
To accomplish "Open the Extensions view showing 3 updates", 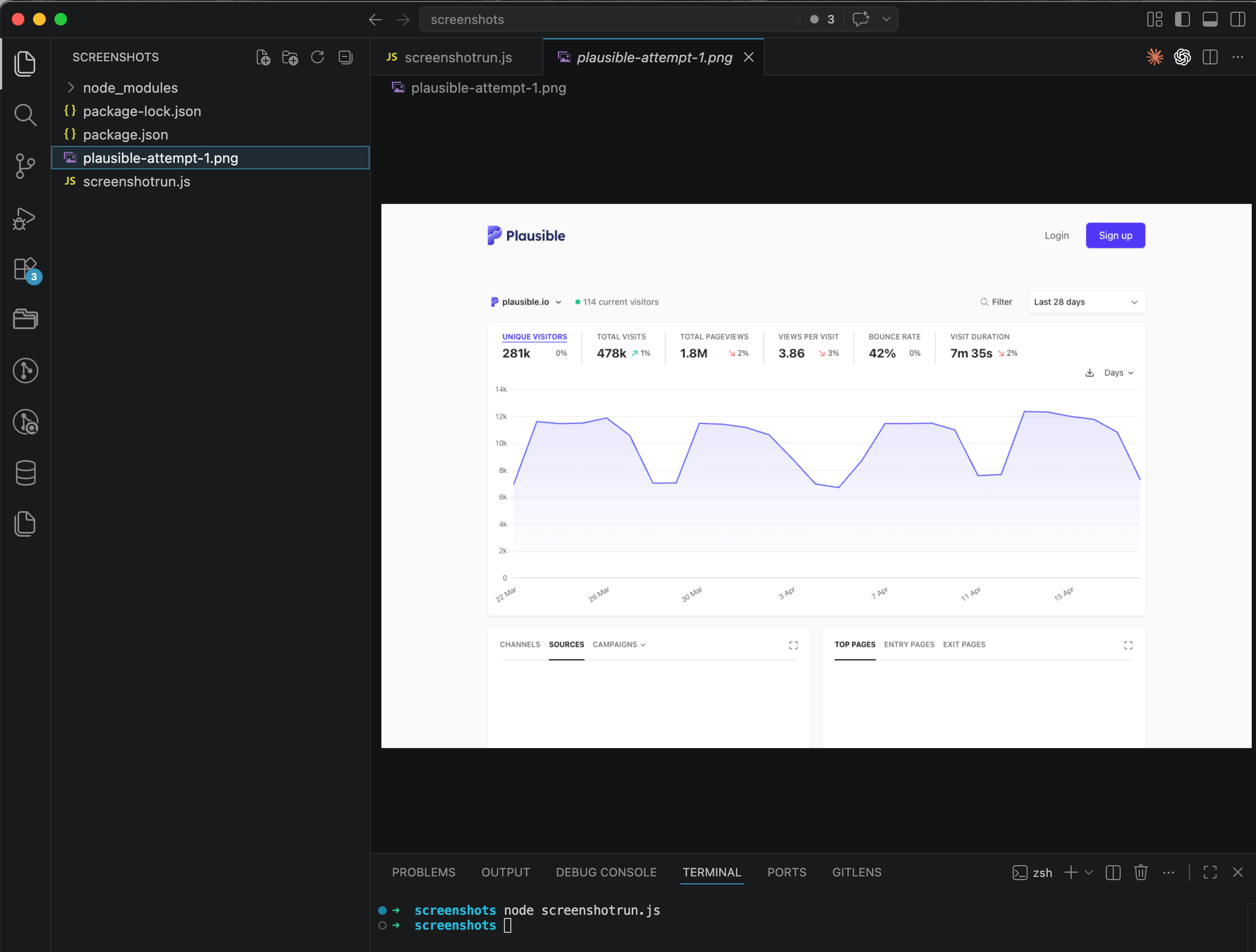I will pyautogui.click(x=26, y=269).
